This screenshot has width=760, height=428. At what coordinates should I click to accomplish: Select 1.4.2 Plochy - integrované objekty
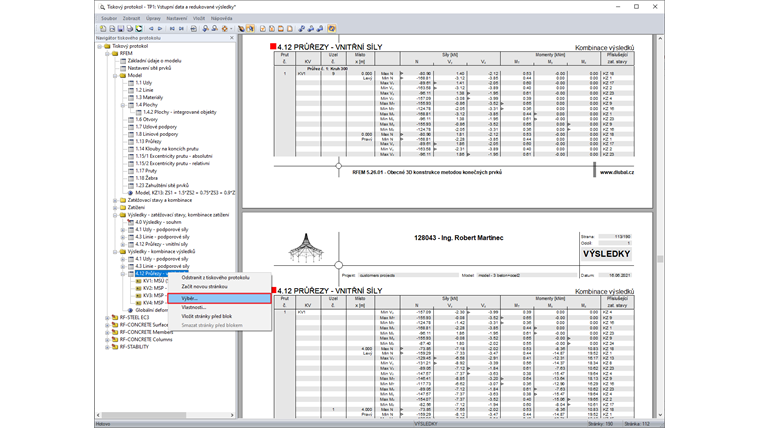point(180,112)
